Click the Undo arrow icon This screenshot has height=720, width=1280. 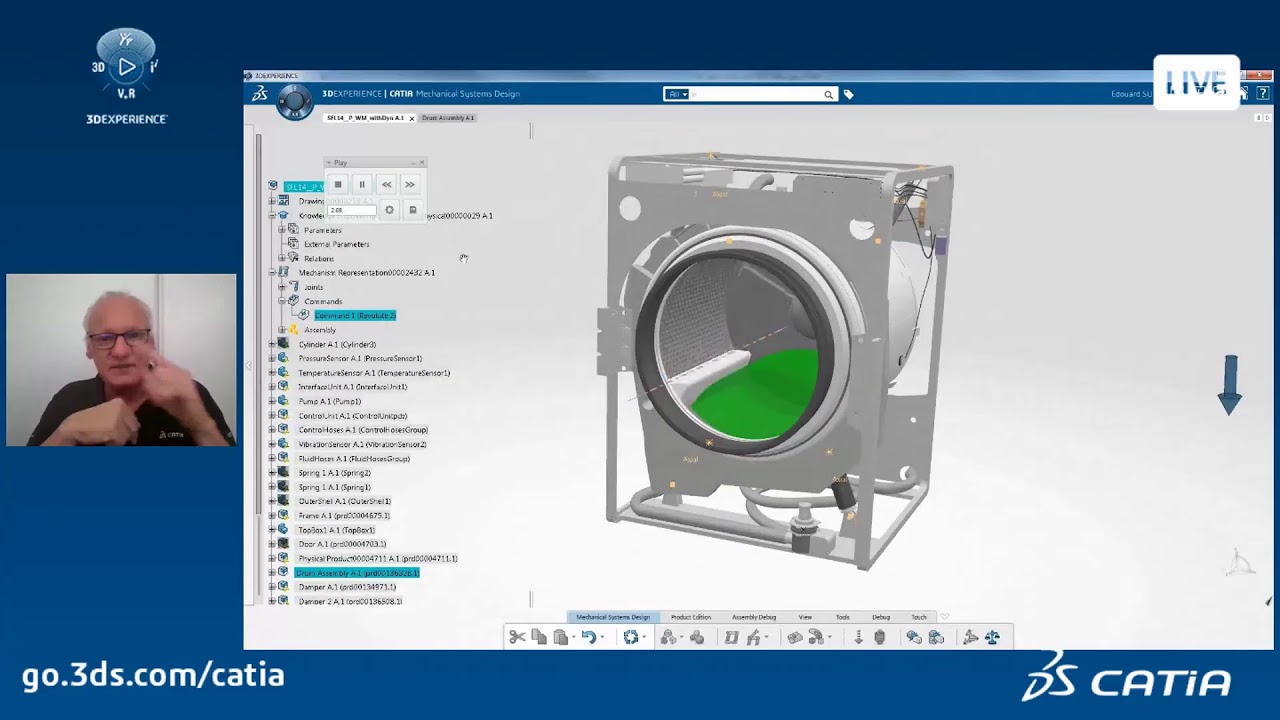coord(588,637)
